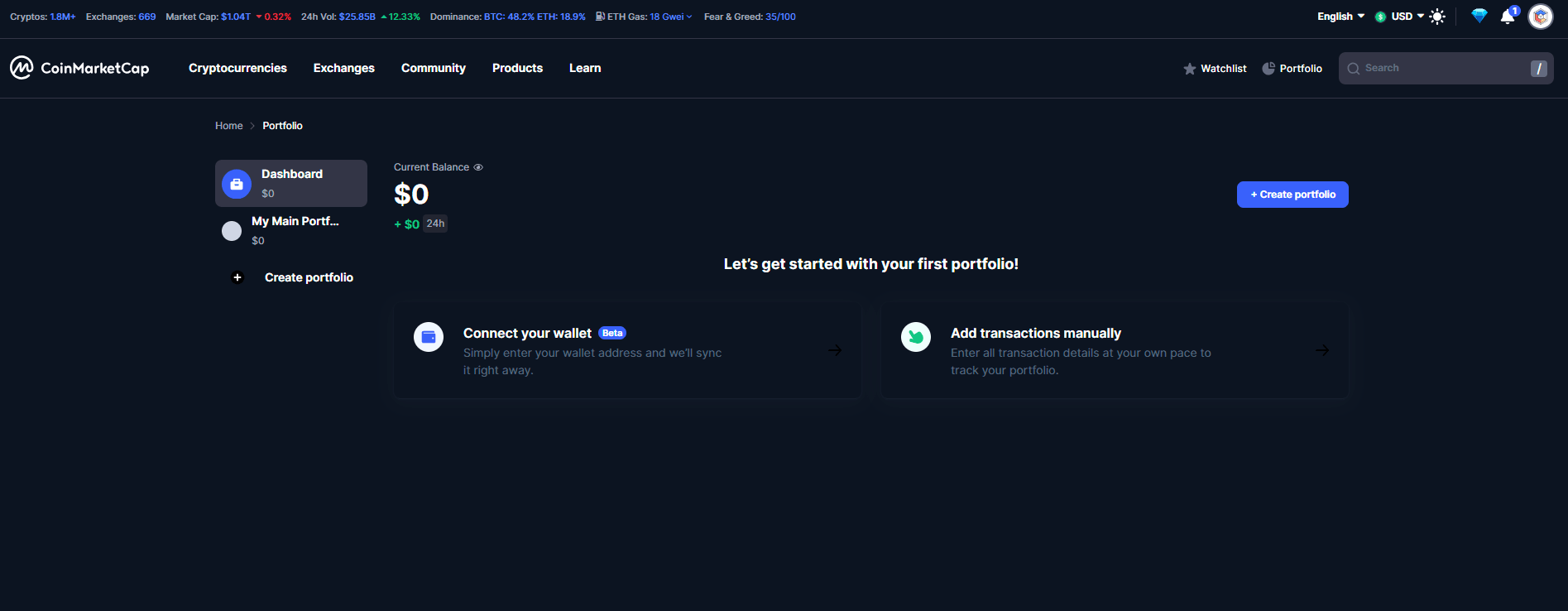Go to the Home breadcrumb link
The image size is (1568, 611).
coord(228,126)
